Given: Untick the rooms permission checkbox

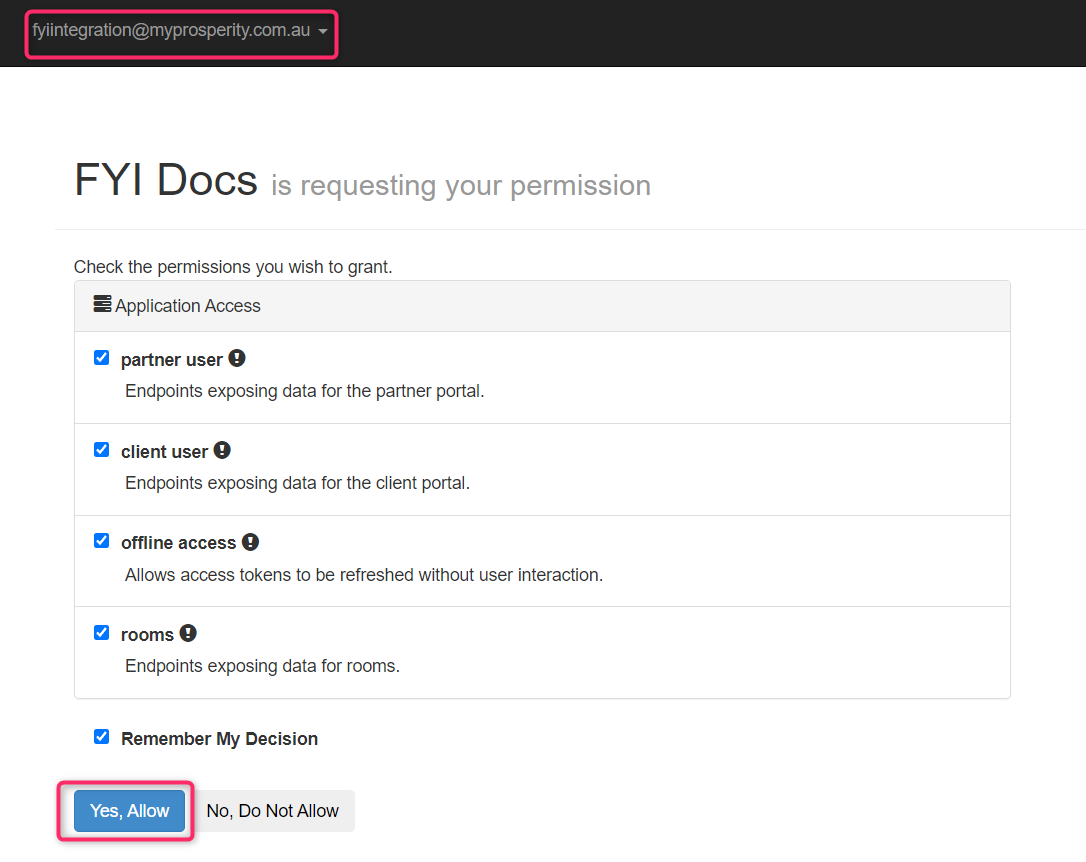Looking at the screenshot, I should 101,633.
